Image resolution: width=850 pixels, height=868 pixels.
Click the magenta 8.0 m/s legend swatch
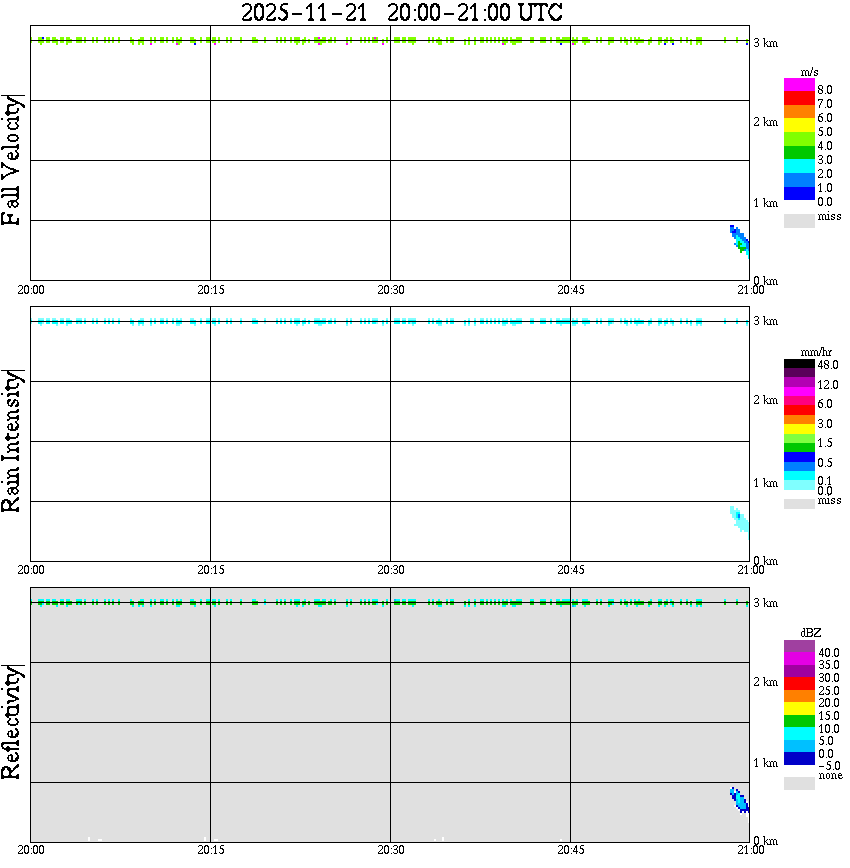click(799, 85)
